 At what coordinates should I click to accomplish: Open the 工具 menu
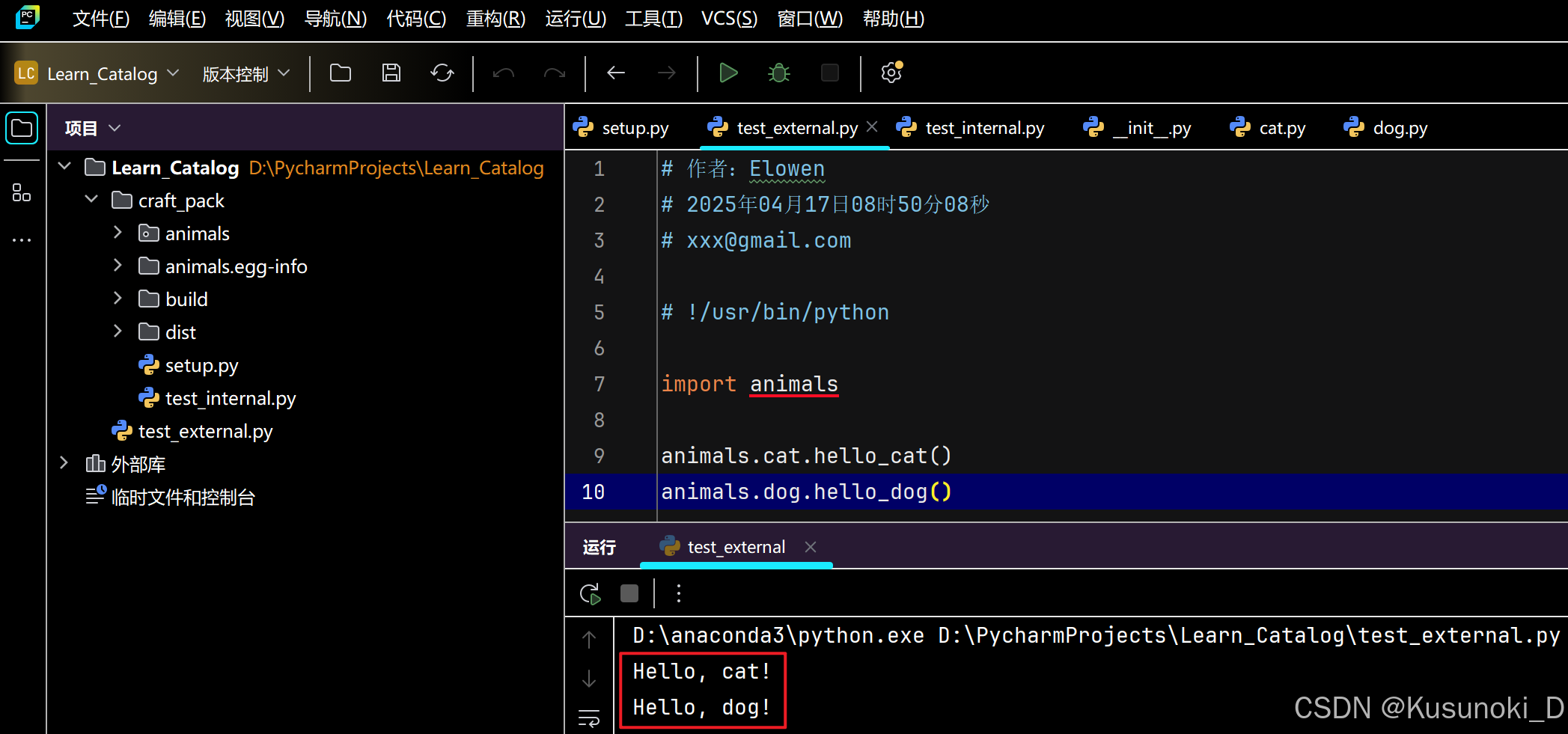(652, 19)
